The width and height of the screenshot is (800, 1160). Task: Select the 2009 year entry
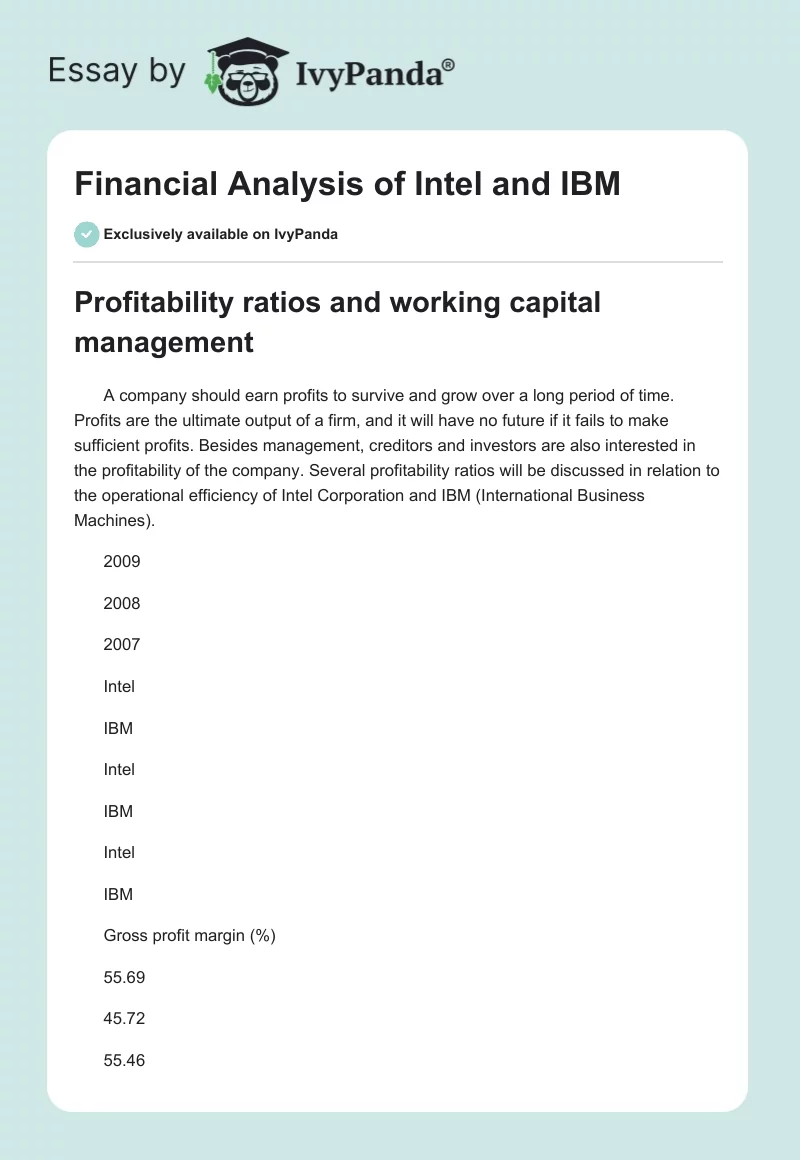point(122,562)
